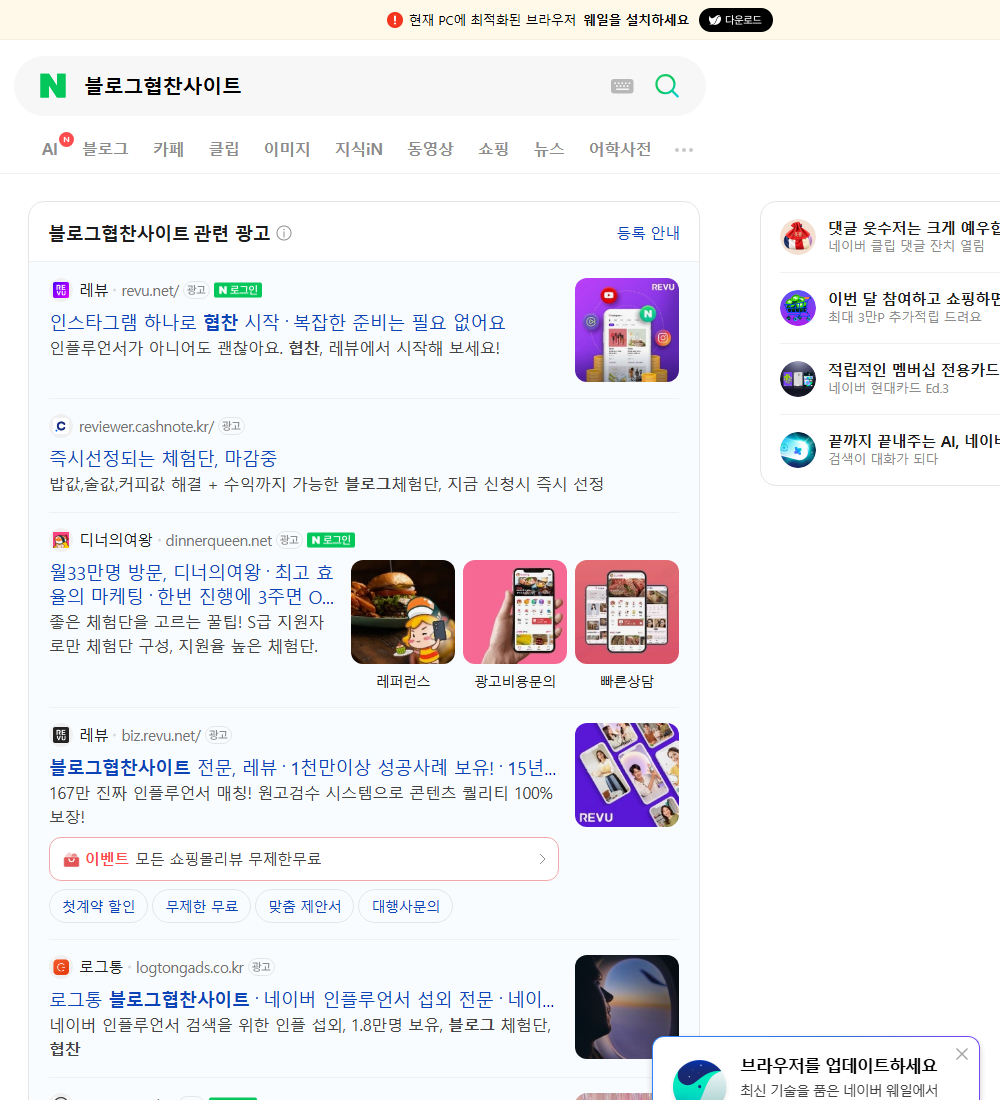This screenshot has height=1100, width=1000.
Task: Switch to the 어학사전 tab
Action: coord(620,149)
